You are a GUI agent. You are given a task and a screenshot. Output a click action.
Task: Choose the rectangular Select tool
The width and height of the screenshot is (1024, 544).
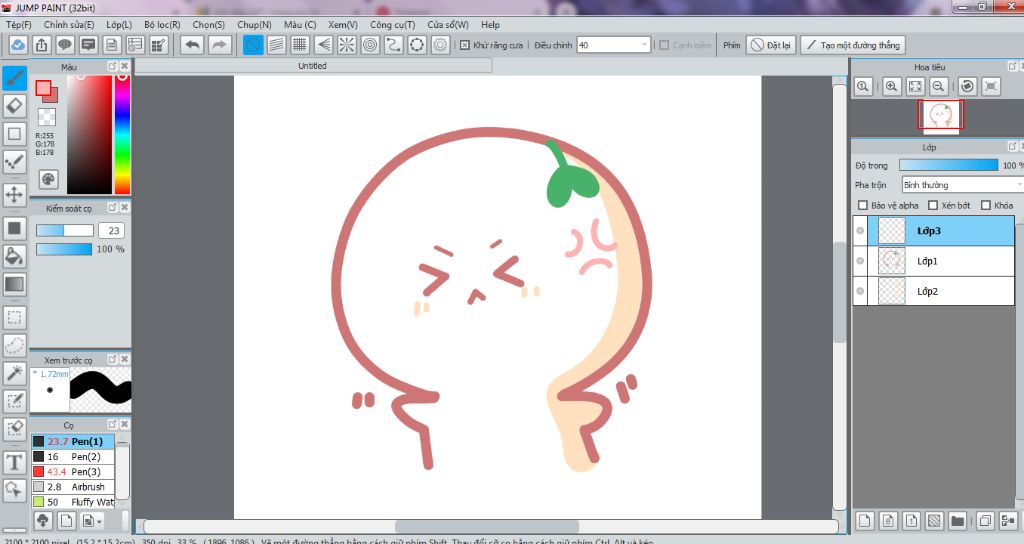[14, 317]
